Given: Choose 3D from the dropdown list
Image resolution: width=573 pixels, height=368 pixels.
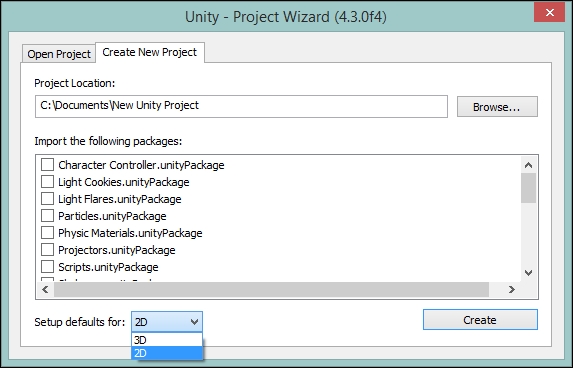Looking at the screenshot, I should point(167,340).
